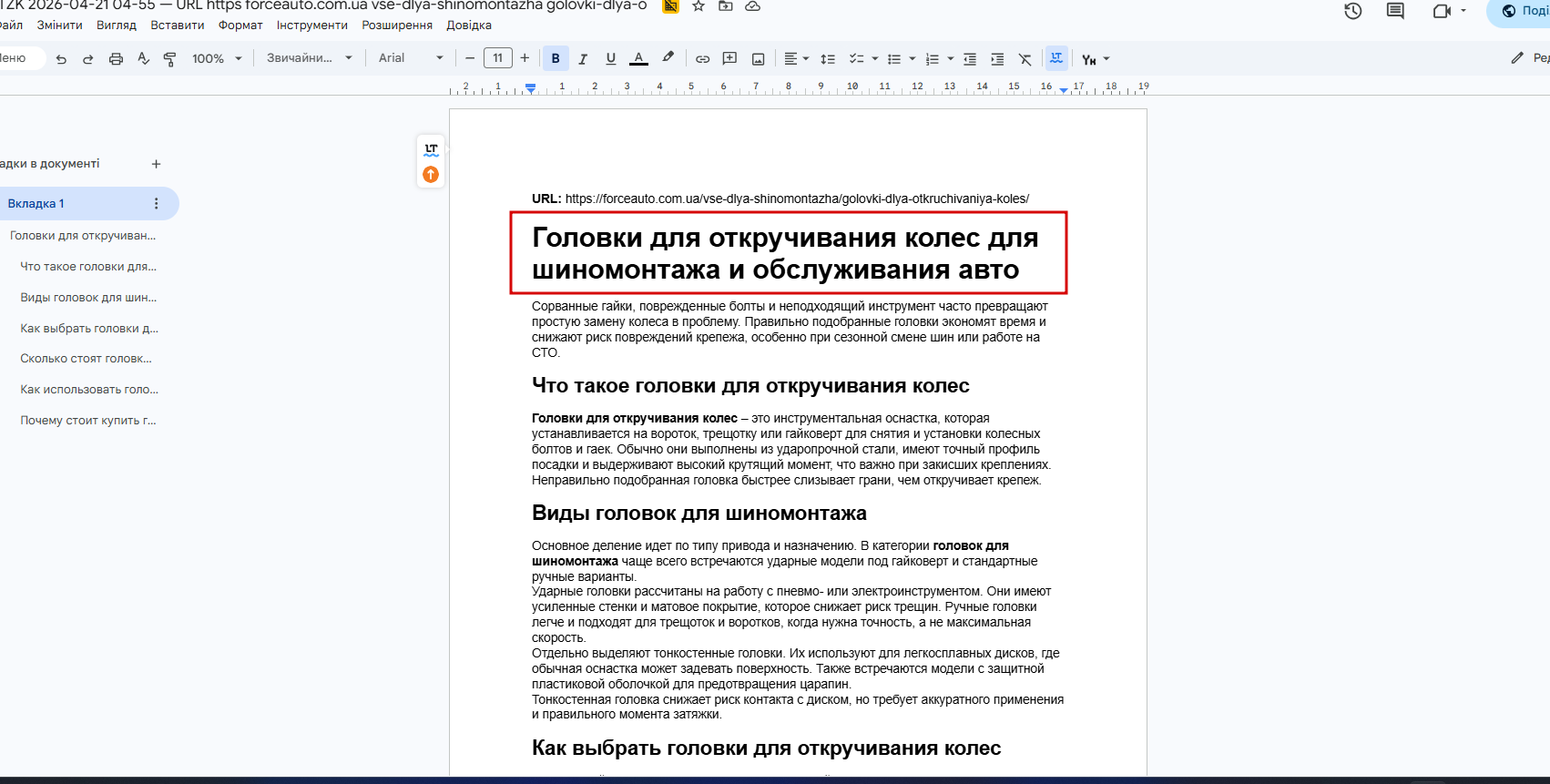Open the paragraph style dropdown
This screenshot has width=1550, height=784.
(309, 59)
